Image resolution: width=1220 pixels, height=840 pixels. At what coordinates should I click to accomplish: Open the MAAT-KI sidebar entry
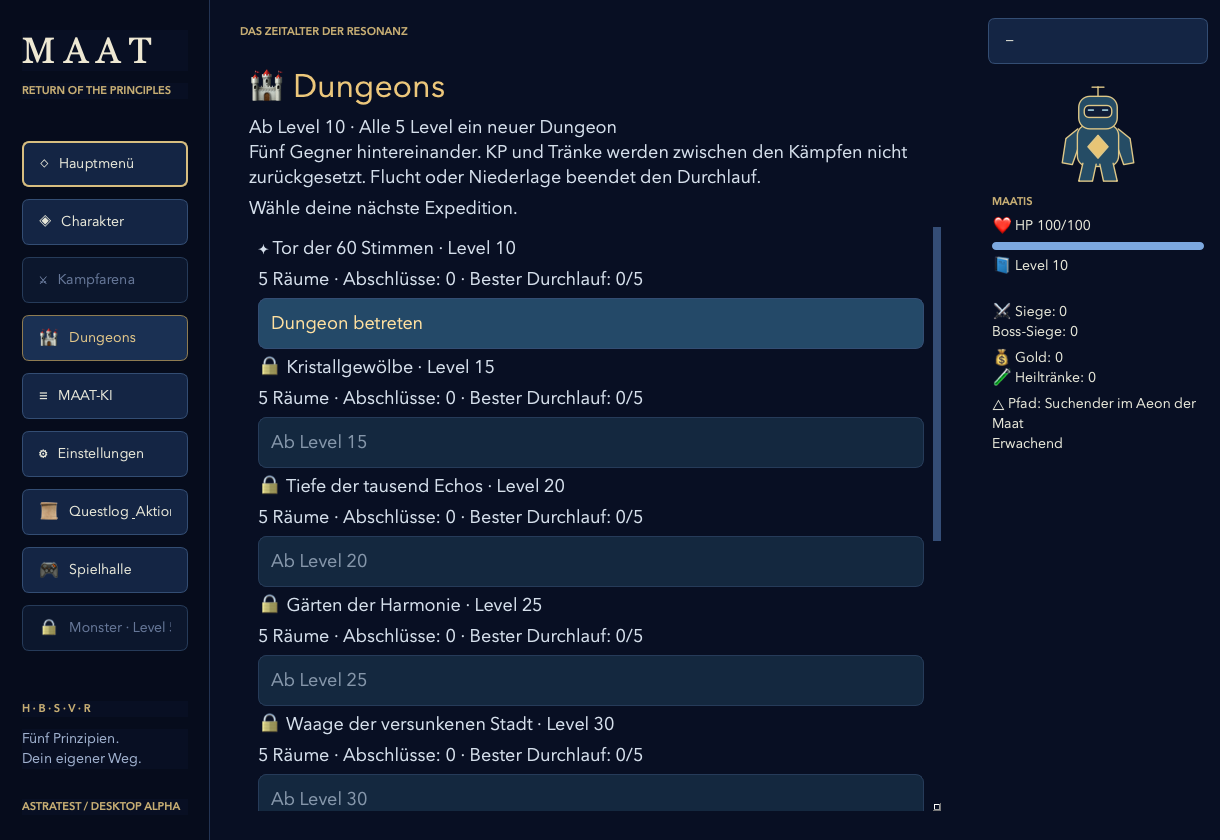tap(105, 396)
